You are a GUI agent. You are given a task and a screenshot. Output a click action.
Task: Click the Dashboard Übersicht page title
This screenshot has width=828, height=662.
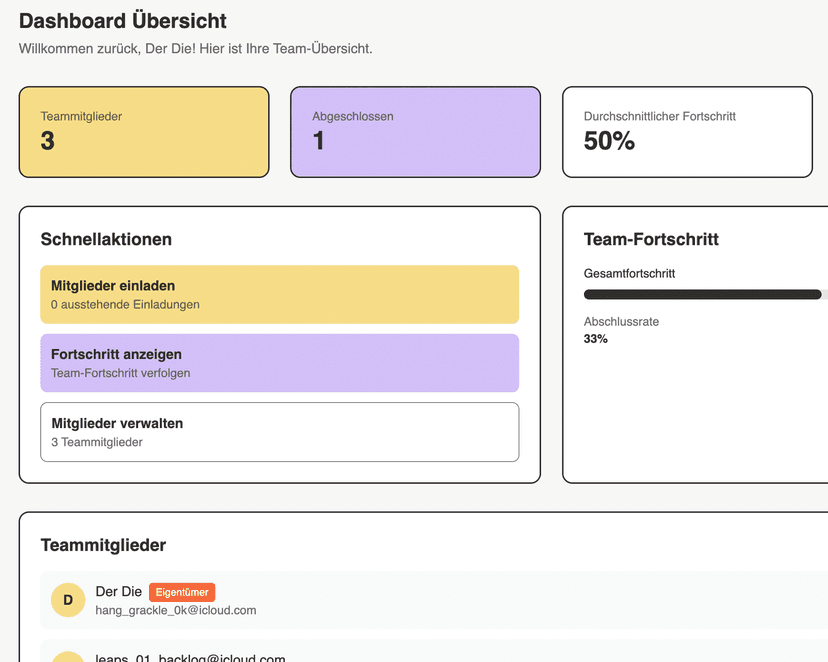[x=123, y=21]
